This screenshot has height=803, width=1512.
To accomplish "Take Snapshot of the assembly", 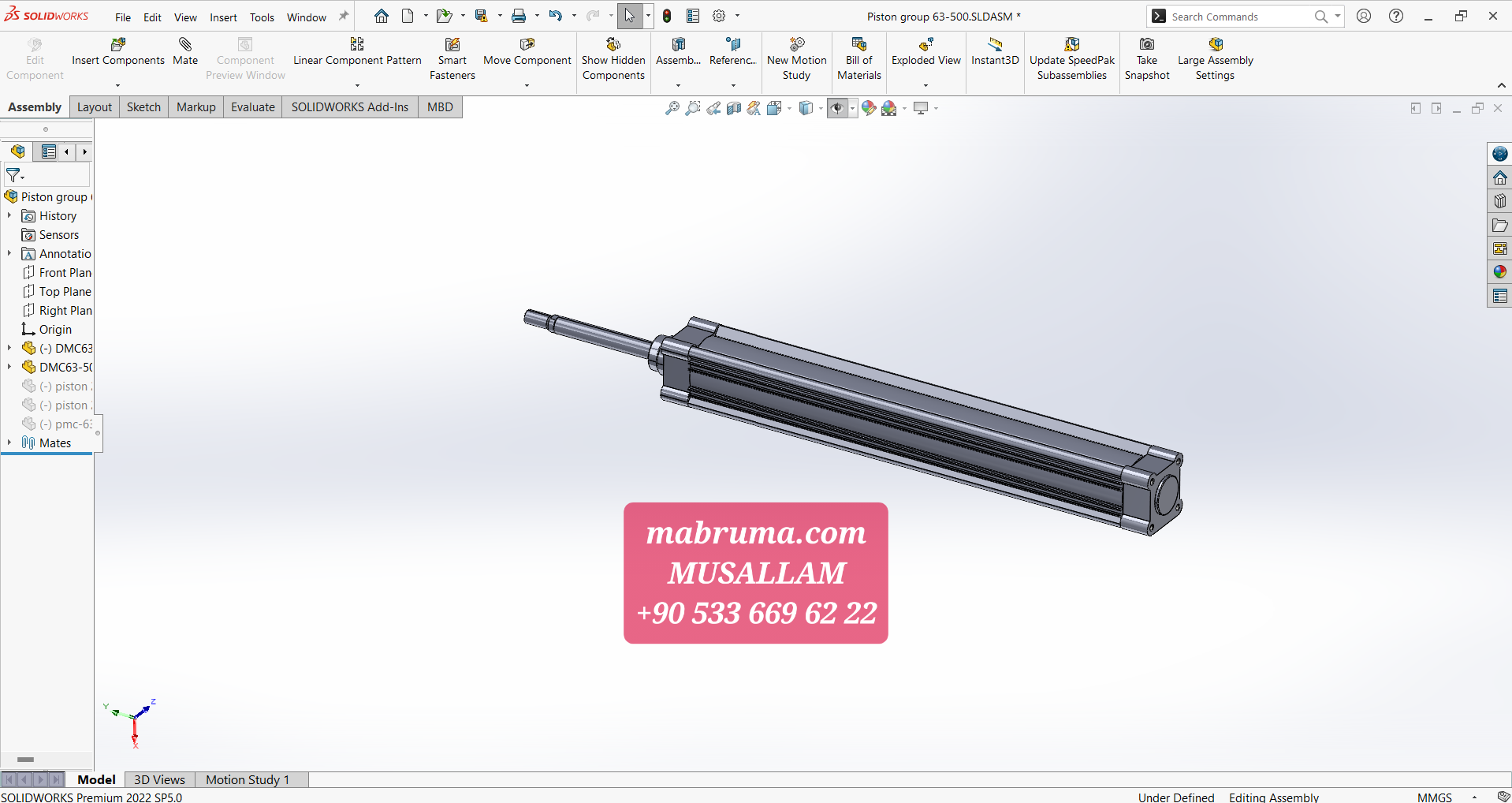I will [1147, 59].
